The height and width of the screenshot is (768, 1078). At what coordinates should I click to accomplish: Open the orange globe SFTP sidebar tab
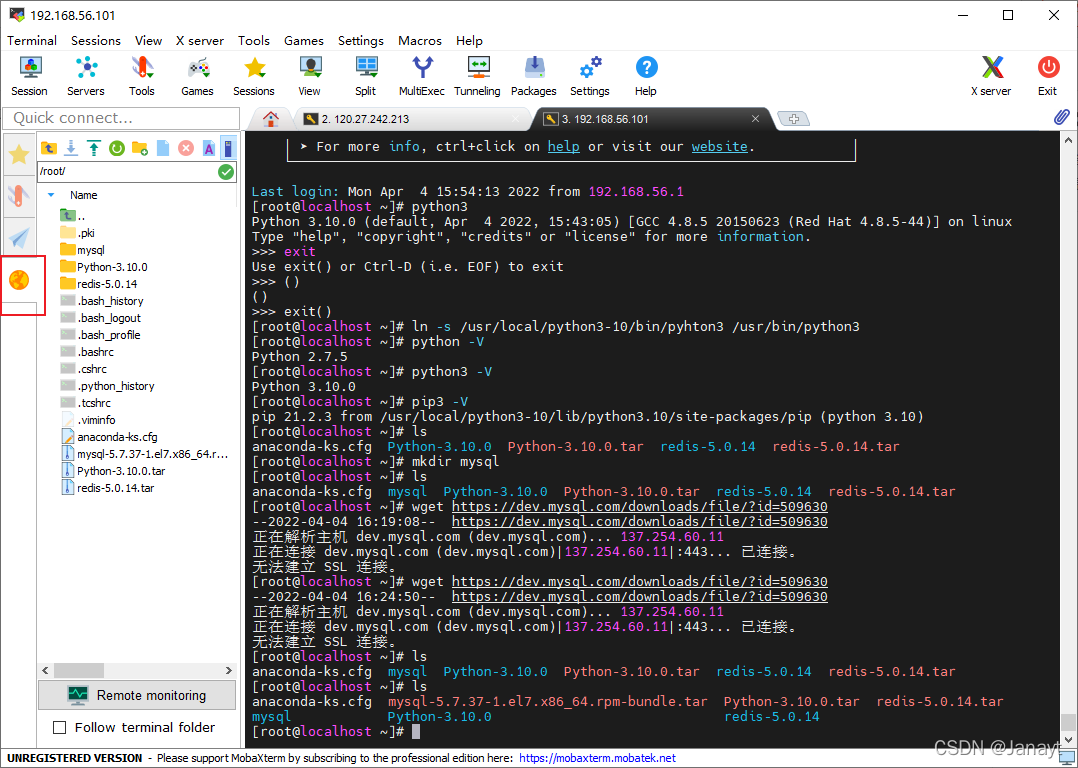pyautogui.click(x=19, y=280)
